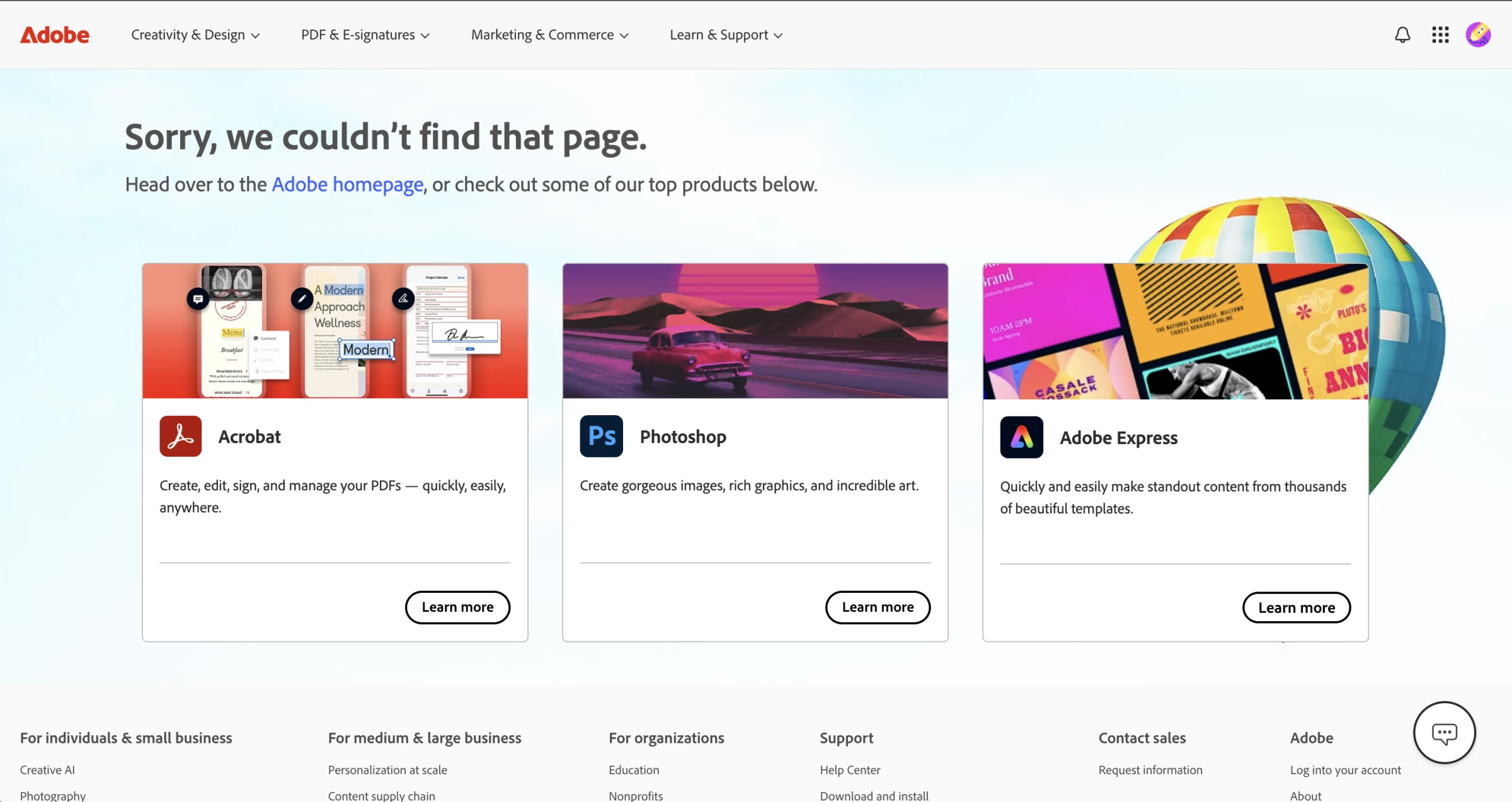The width and height of the screenshot is (1512, 802).
Task: Click 'Sorry, we couldn't find that page' heading
Action: click(x=386, y=137)
